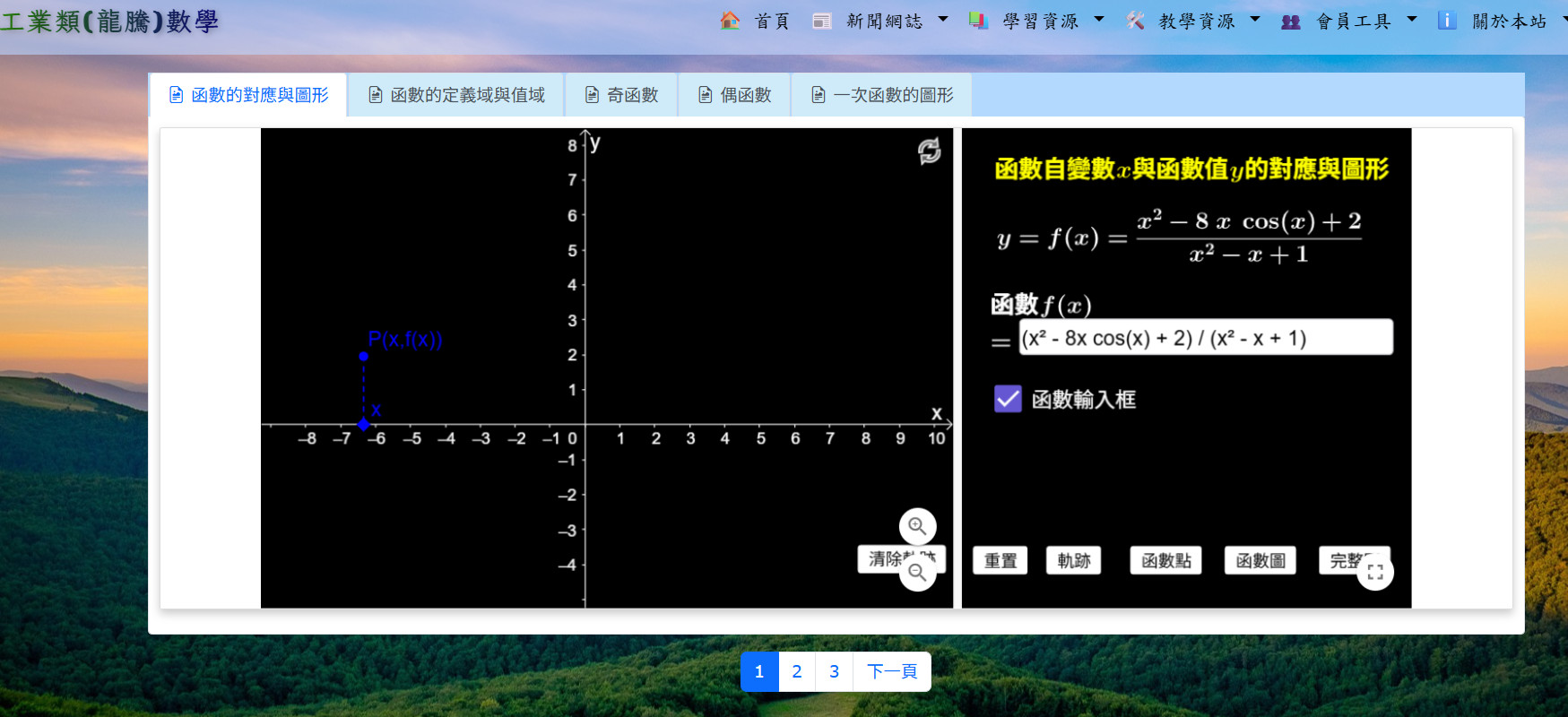Uncheck the 函數輸入框 checkbox
Image resolution: width=1568 pixels, height=717 pixels.
(1008, 399)
